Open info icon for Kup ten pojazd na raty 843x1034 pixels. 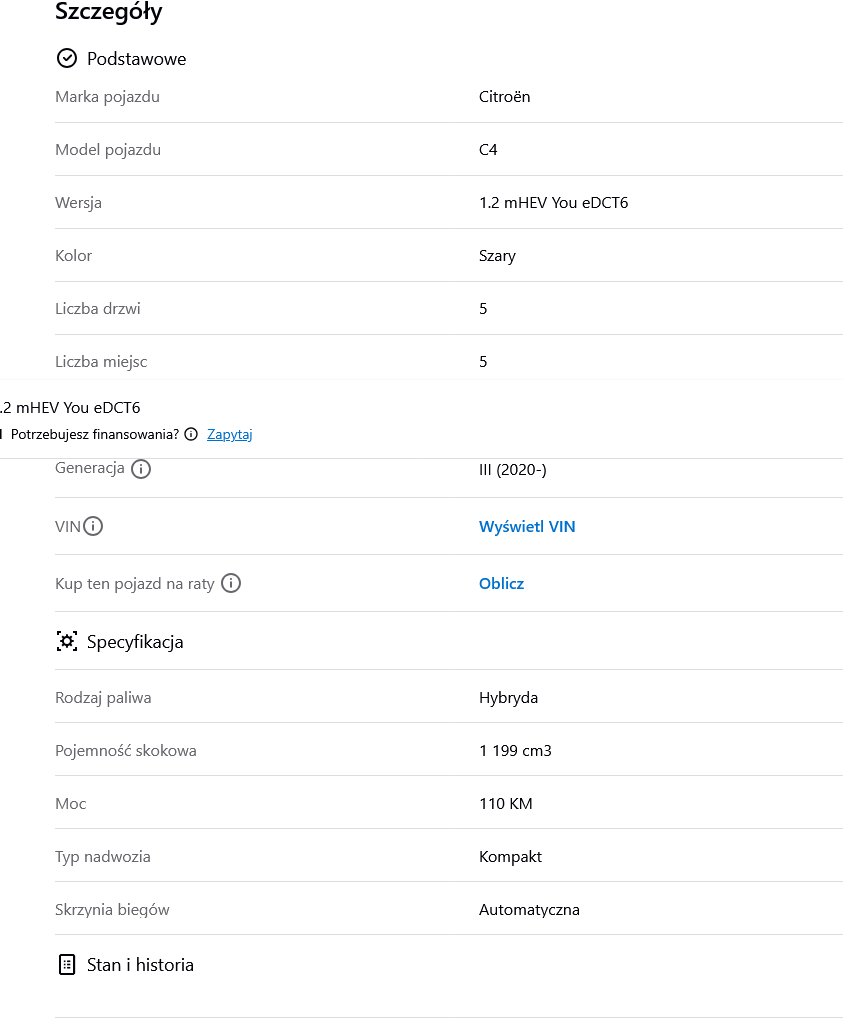(231, 583)
